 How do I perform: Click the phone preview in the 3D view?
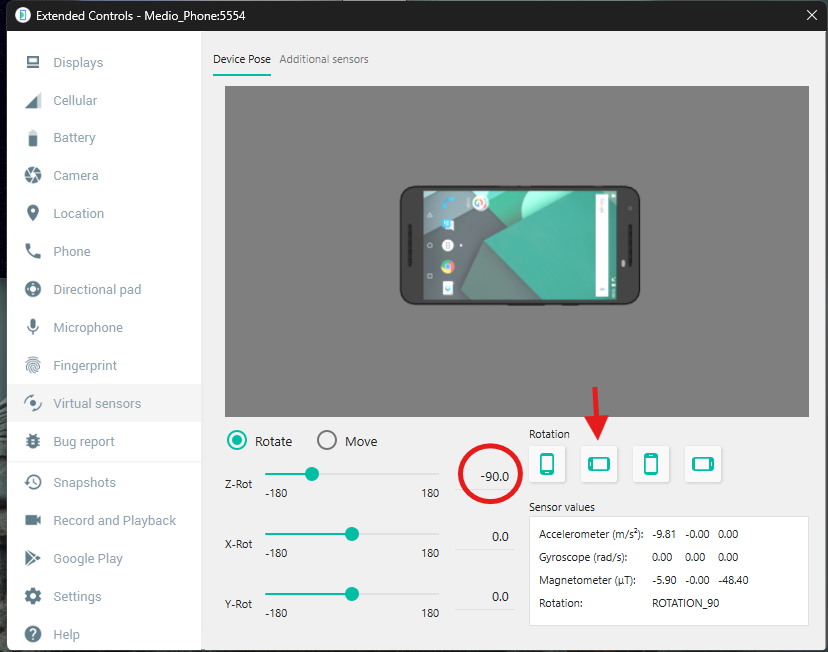point(519,245)
